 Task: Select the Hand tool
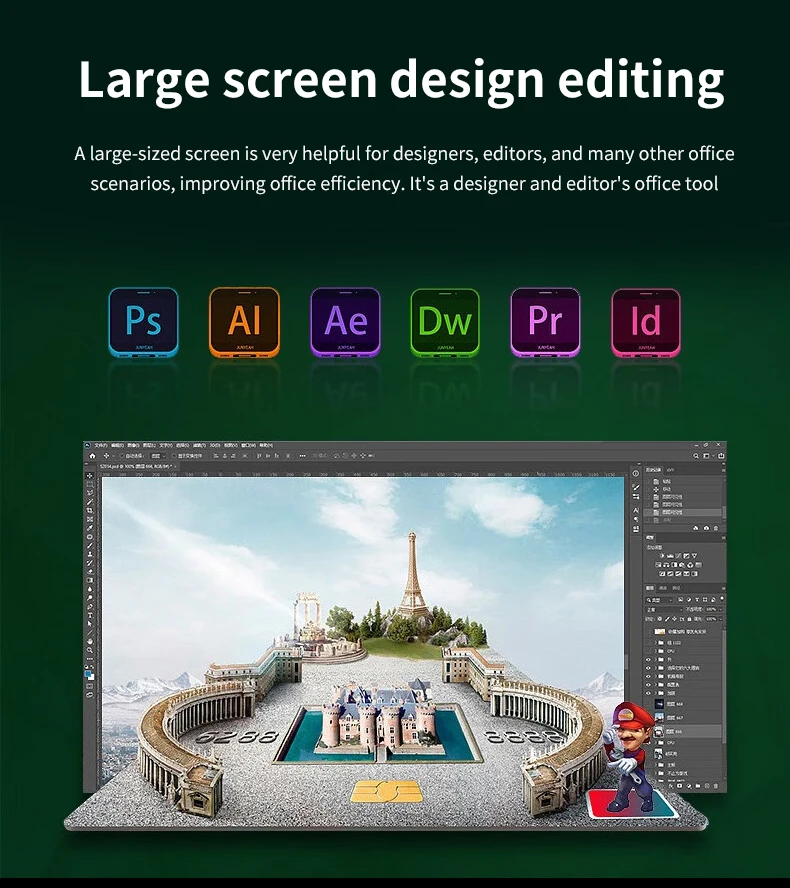(89, 642)
